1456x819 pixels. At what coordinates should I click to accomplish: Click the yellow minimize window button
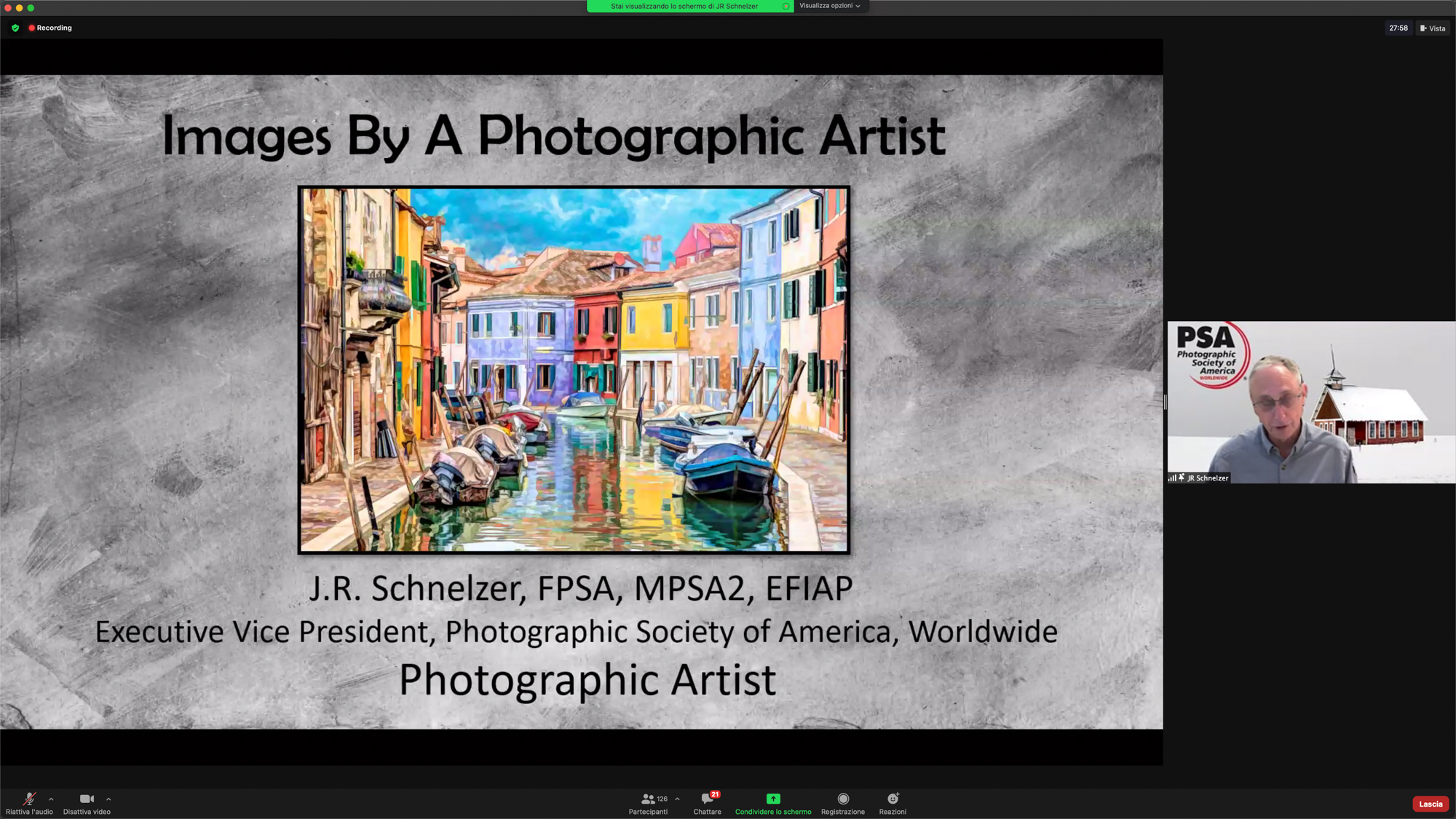(19, 8)
